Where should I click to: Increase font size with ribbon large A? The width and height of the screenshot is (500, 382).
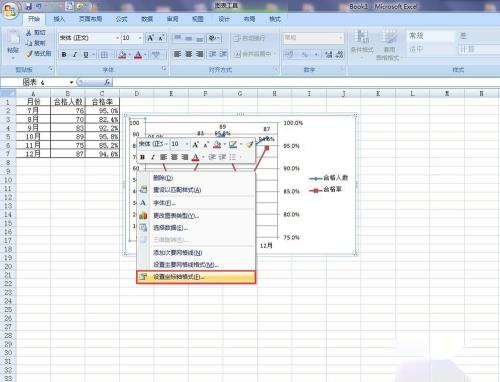(151, 38)
